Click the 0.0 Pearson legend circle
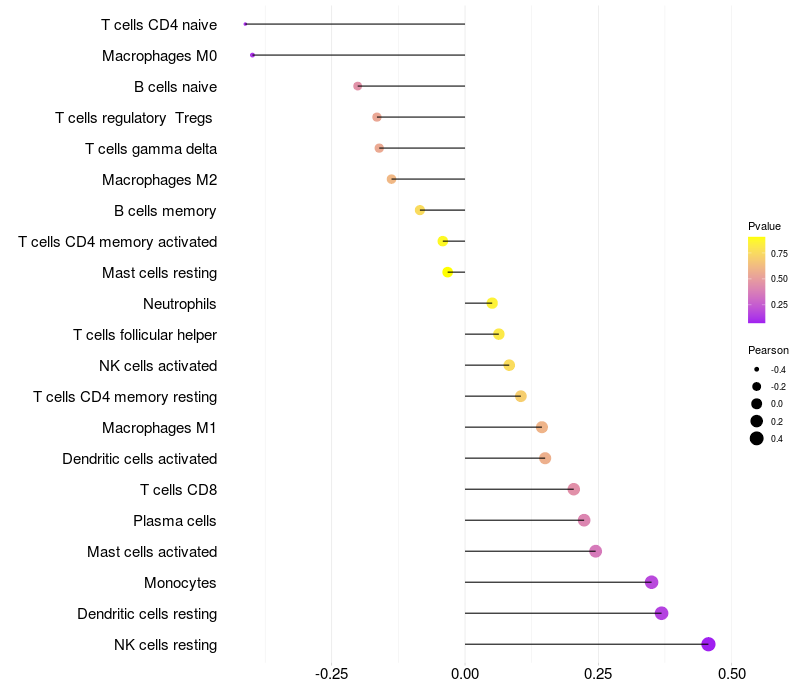 click(757, 404)
